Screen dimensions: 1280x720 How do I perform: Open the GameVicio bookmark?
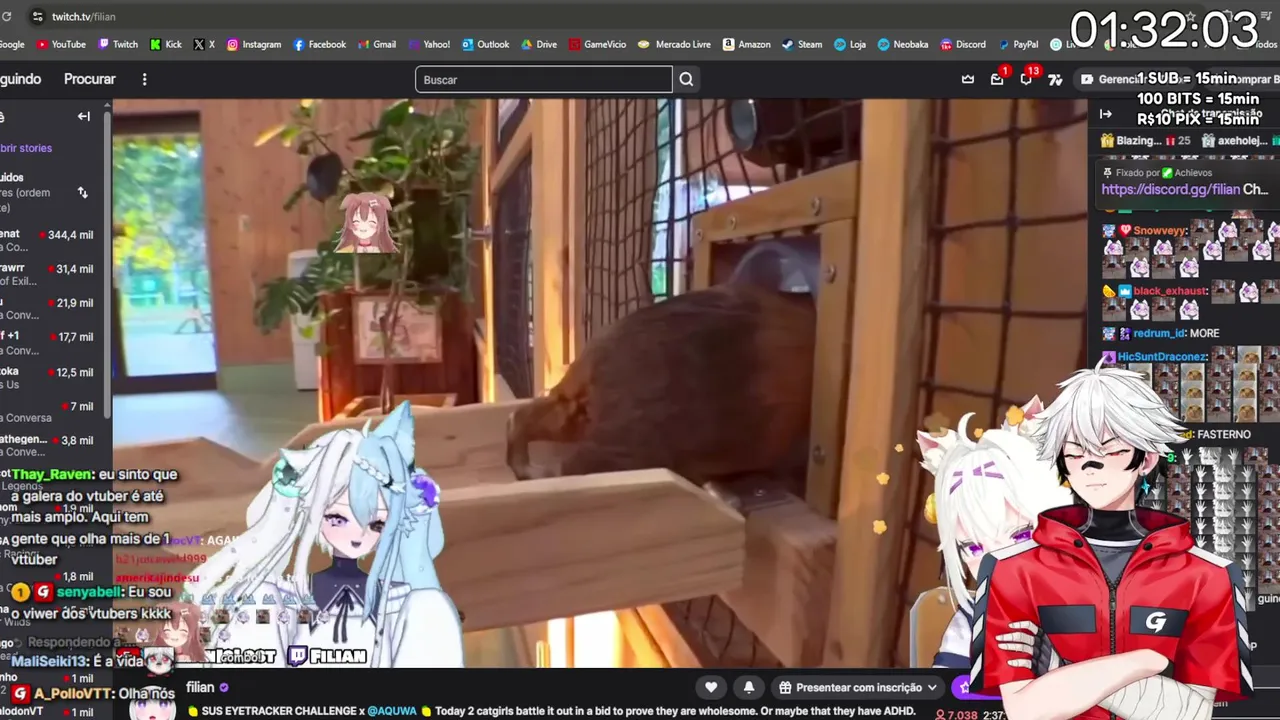coord(597,44)
